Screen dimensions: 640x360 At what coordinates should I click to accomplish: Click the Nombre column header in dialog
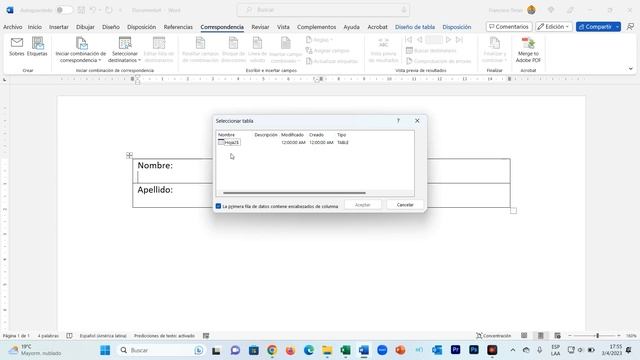point(226,135)
